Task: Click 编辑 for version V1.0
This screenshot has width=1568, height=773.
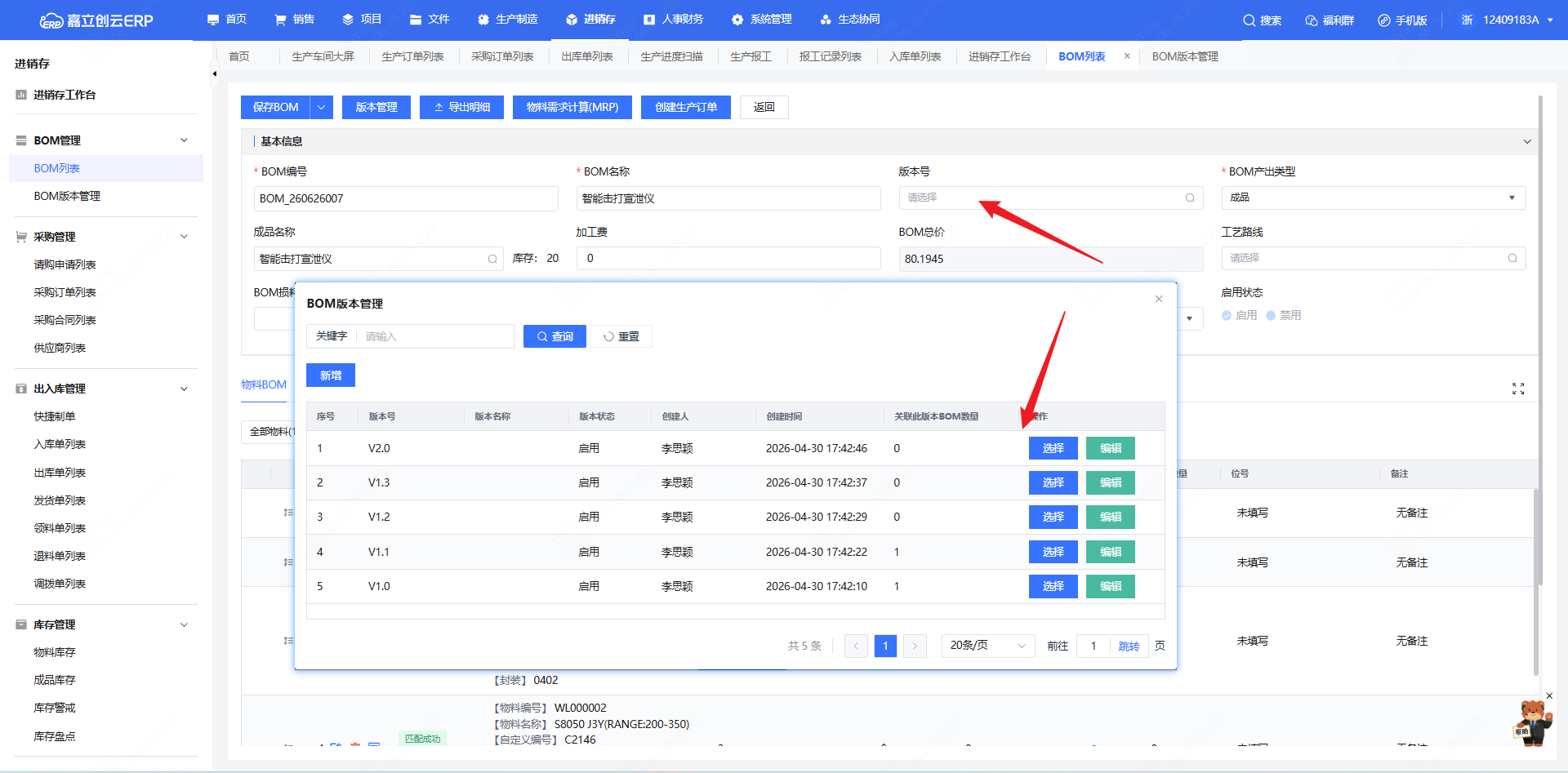Action: 1111,586
